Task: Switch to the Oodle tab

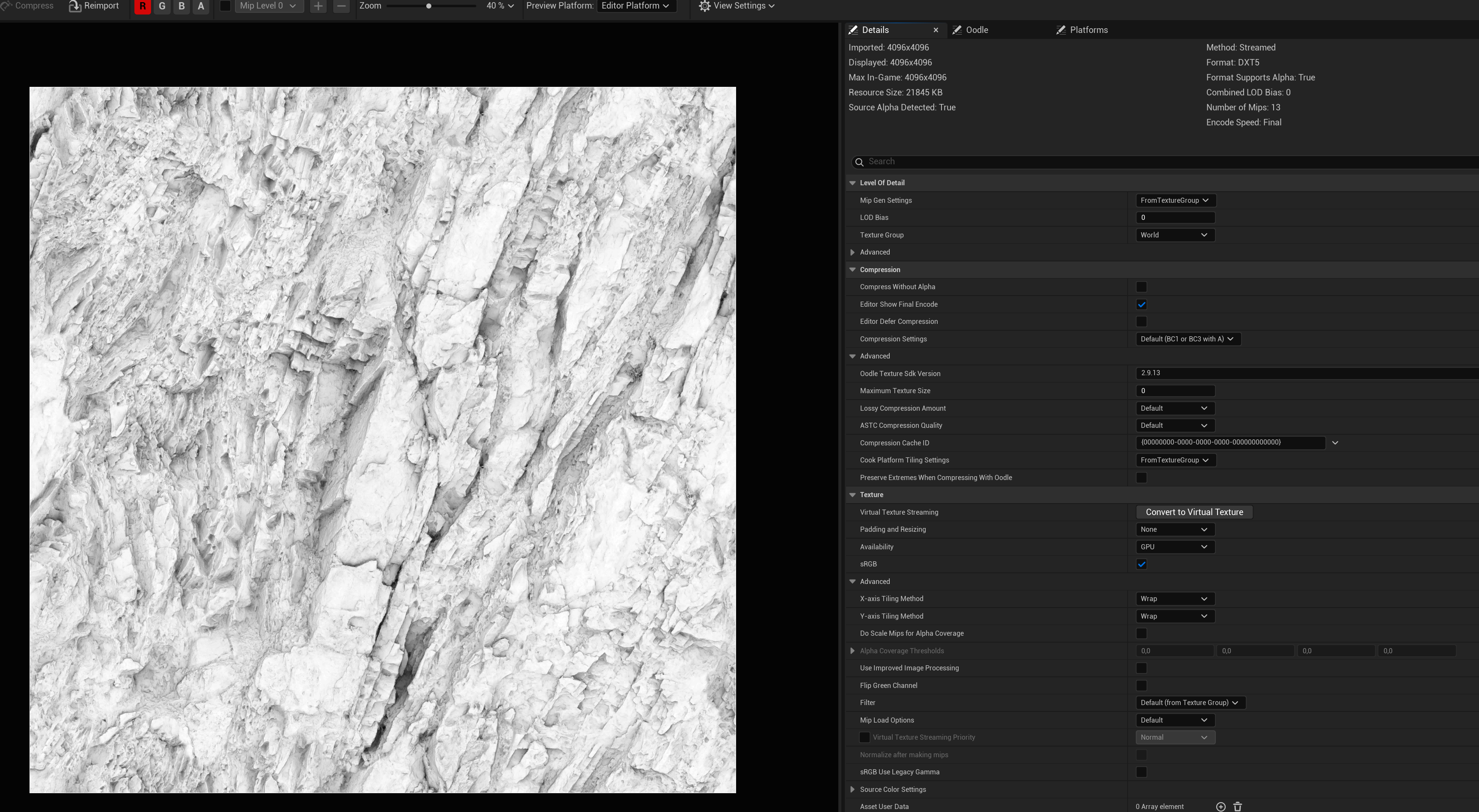Action: 976,30
